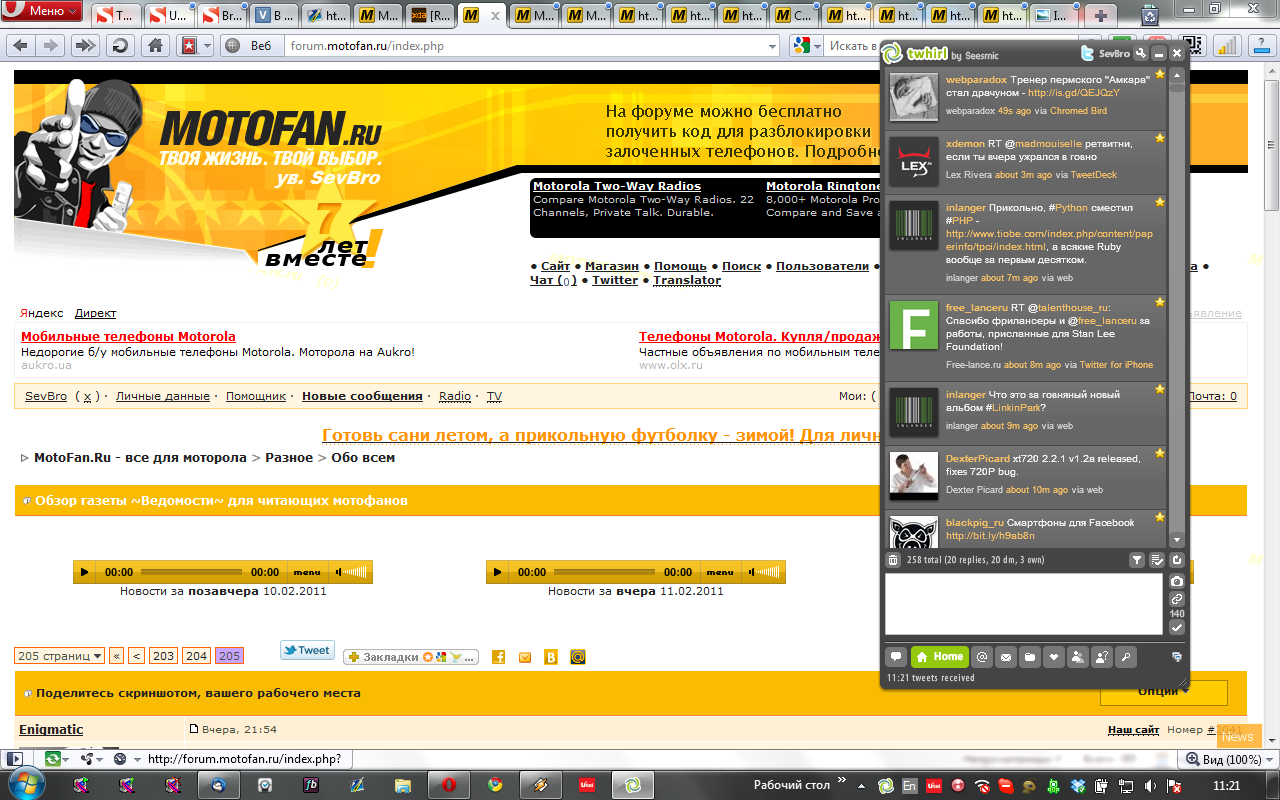Show favorites heart tab in twhirl
Image resolution: width=1280 pixels, height=800 pixels.
pyautogui.click(x=1053, y=657)
